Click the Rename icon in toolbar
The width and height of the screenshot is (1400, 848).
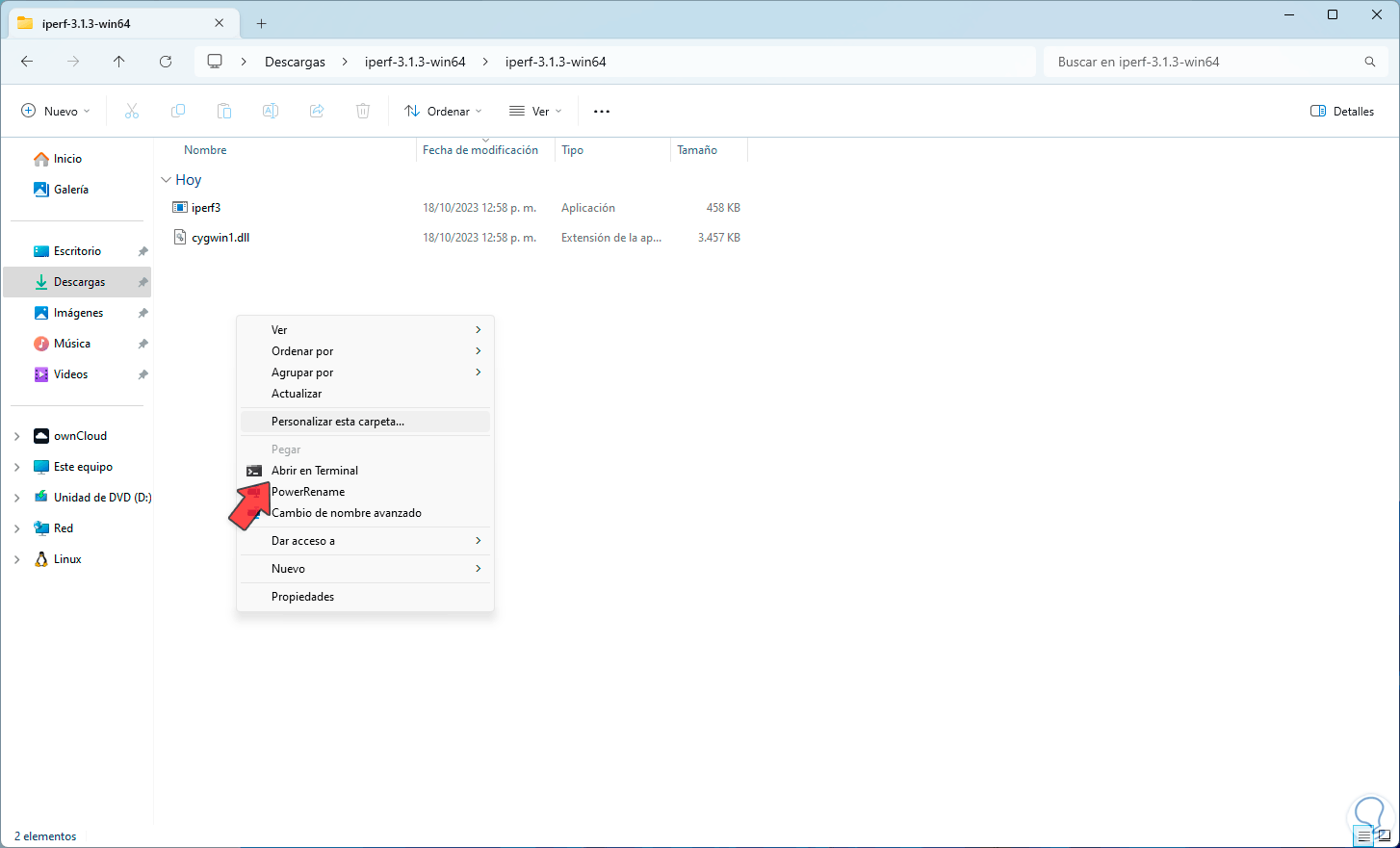pyautogui.click(x=271, y=112)
